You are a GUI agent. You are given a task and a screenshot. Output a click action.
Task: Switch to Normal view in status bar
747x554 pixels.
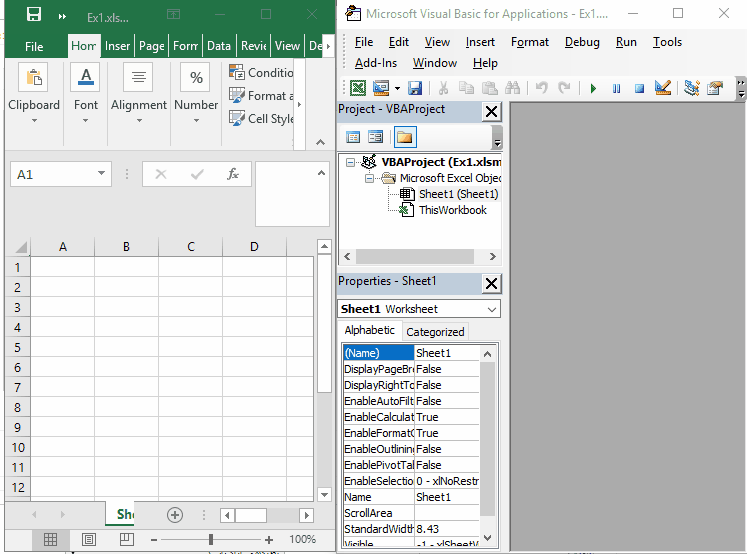click(50, 539)
